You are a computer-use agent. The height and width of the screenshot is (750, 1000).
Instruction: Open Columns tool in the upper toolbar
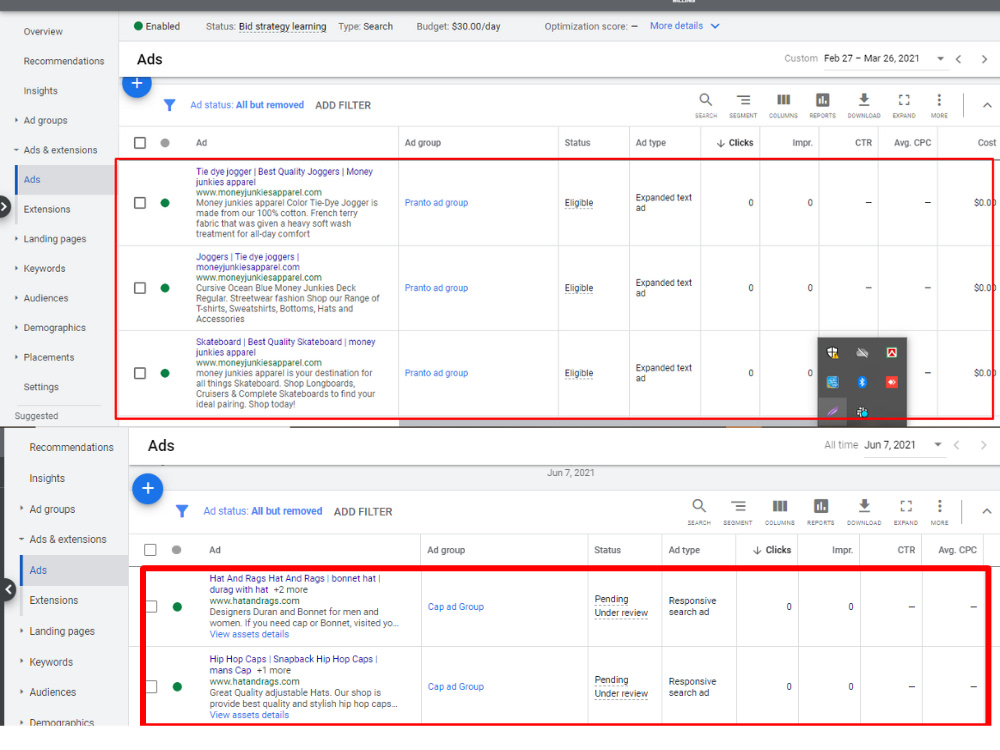[x=783, y=105]
